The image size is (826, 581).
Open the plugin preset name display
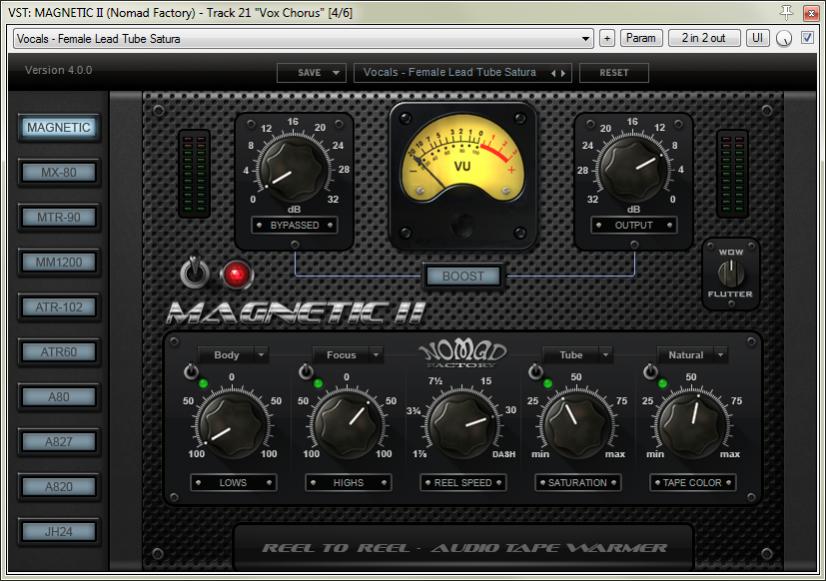(x=449, y=73)
